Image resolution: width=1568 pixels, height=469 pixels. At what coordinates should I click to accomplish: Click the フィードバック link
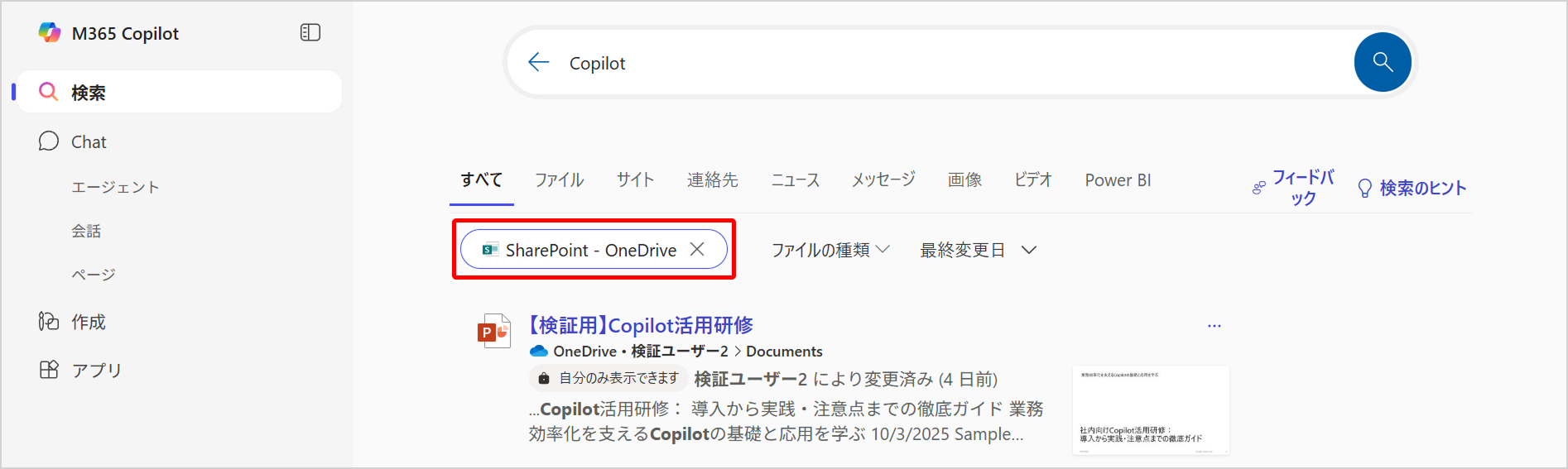1301,188
